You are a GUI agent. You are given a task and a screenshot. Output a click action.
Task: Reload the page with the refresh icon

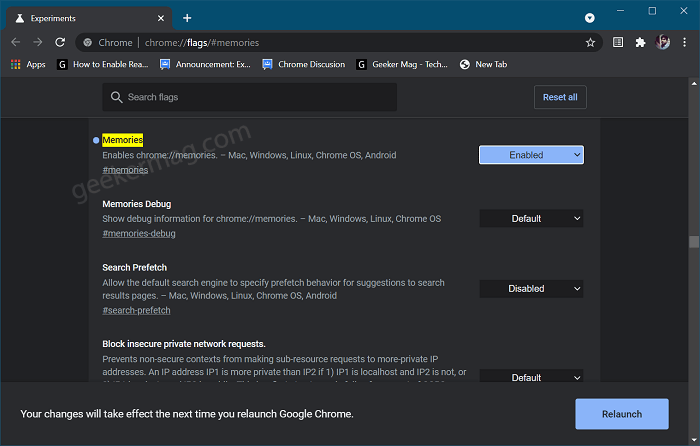tap(60, 42)
